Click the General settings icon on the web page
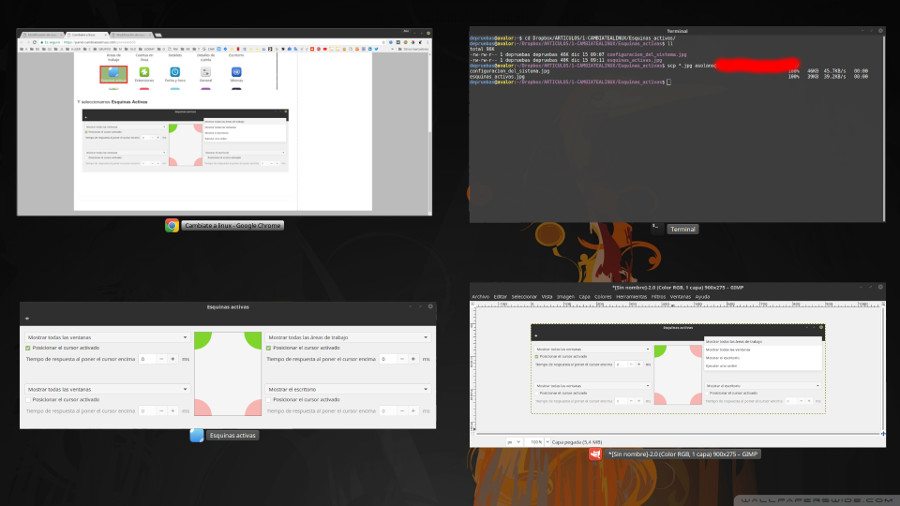 [x=205, y=72]
